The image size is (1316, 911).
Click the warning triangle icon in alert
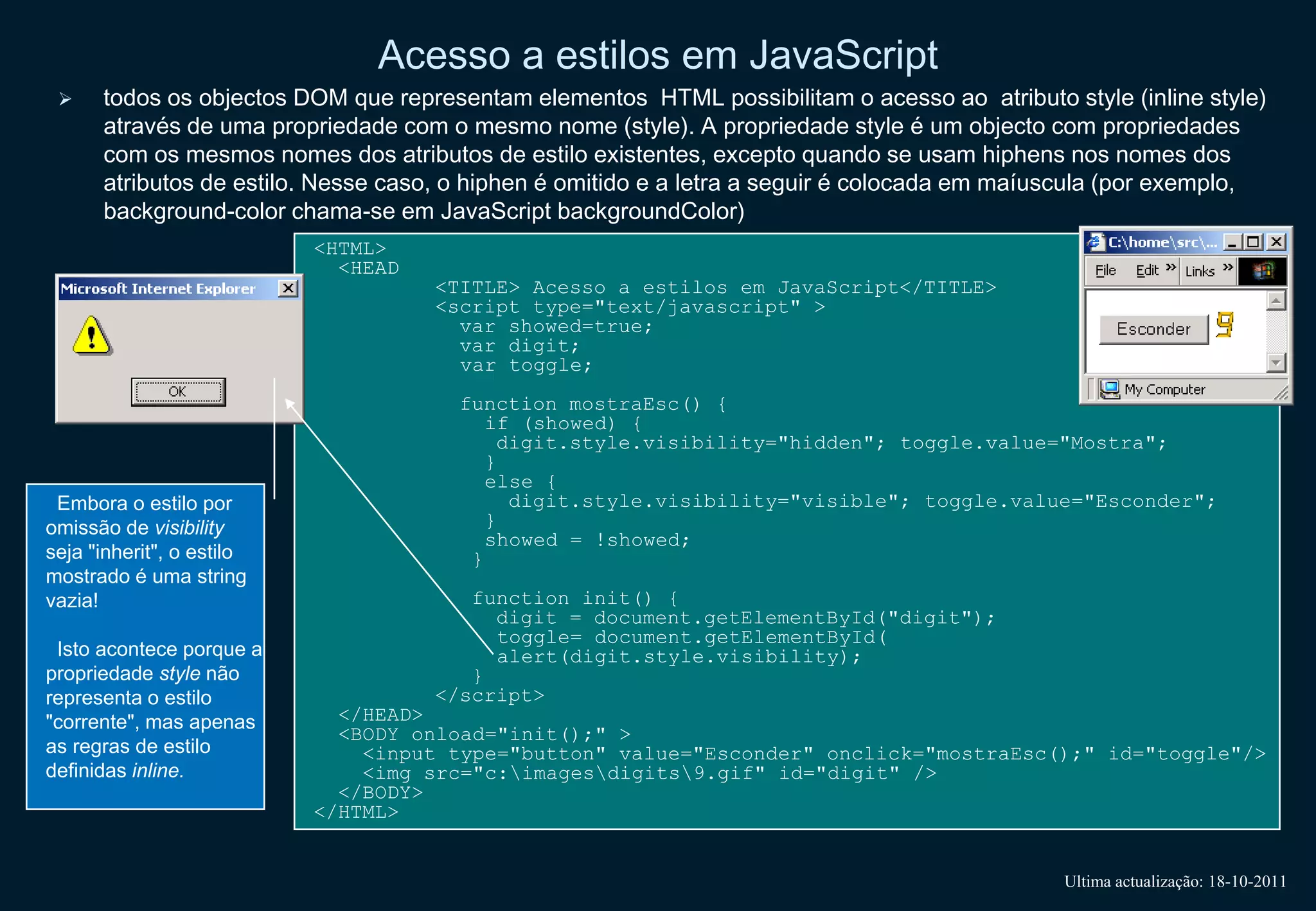[x=92, y=335]
